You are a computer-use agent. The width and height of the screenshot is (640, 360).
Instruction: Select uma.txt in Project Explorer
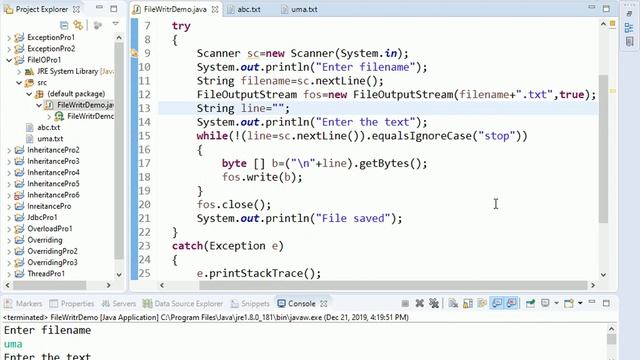tap(50, 139)
